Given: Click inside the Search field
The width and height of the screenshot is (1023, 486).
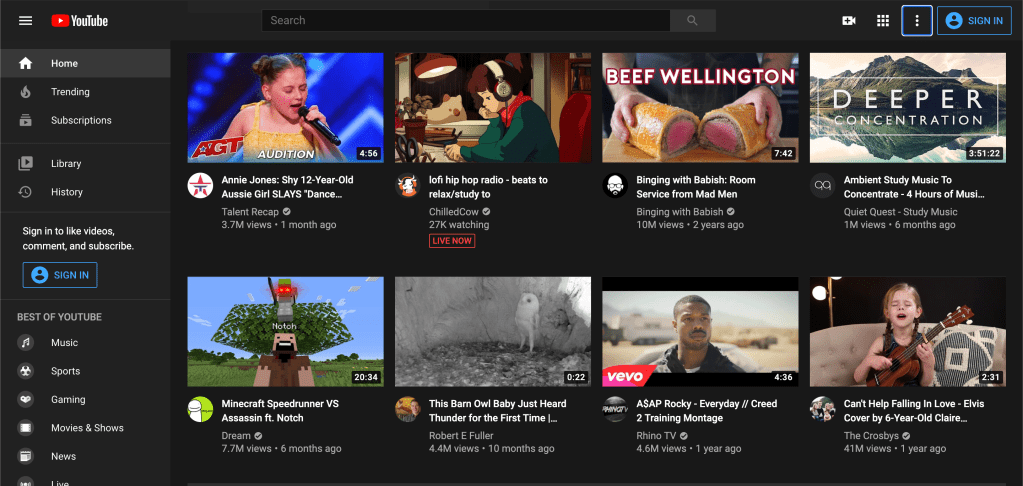Looking at the screenshot, I should tap(465, 20).
